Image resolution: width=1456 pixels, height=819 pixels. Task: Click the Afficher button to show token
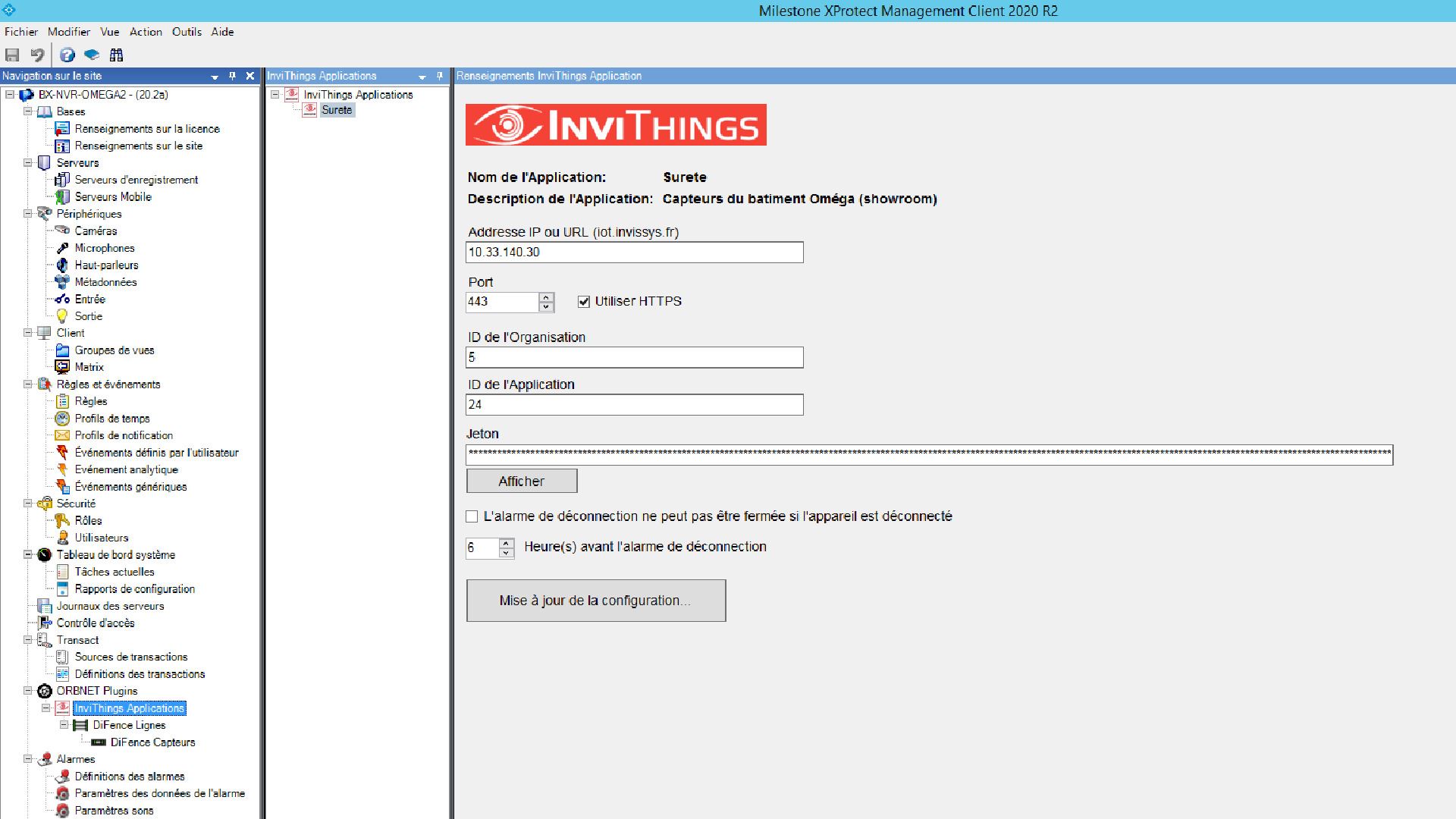(522, 481)
